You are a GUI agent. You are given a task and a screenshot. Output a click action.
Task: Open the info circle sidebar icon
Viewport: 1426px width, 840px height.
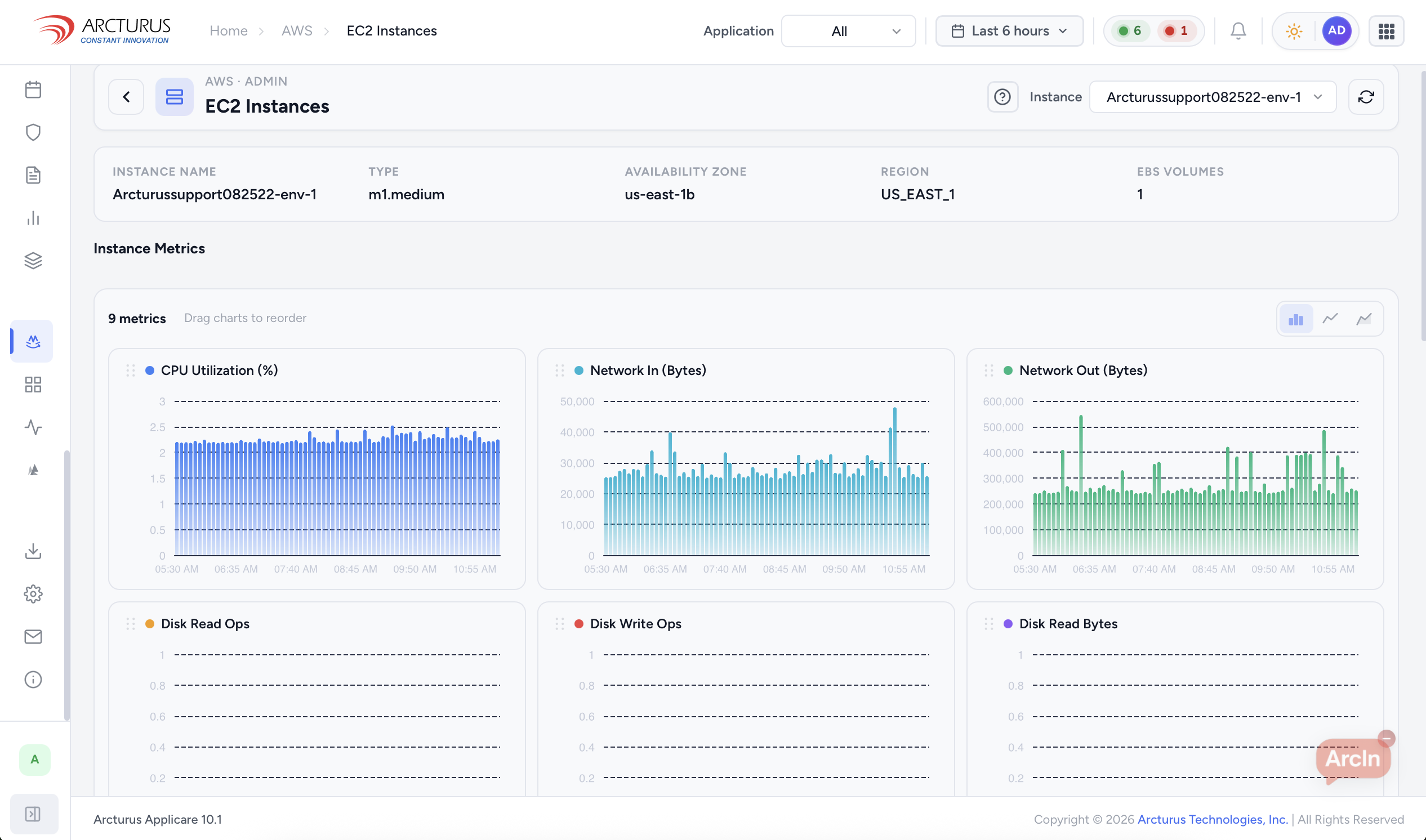[x=33, y=679]
